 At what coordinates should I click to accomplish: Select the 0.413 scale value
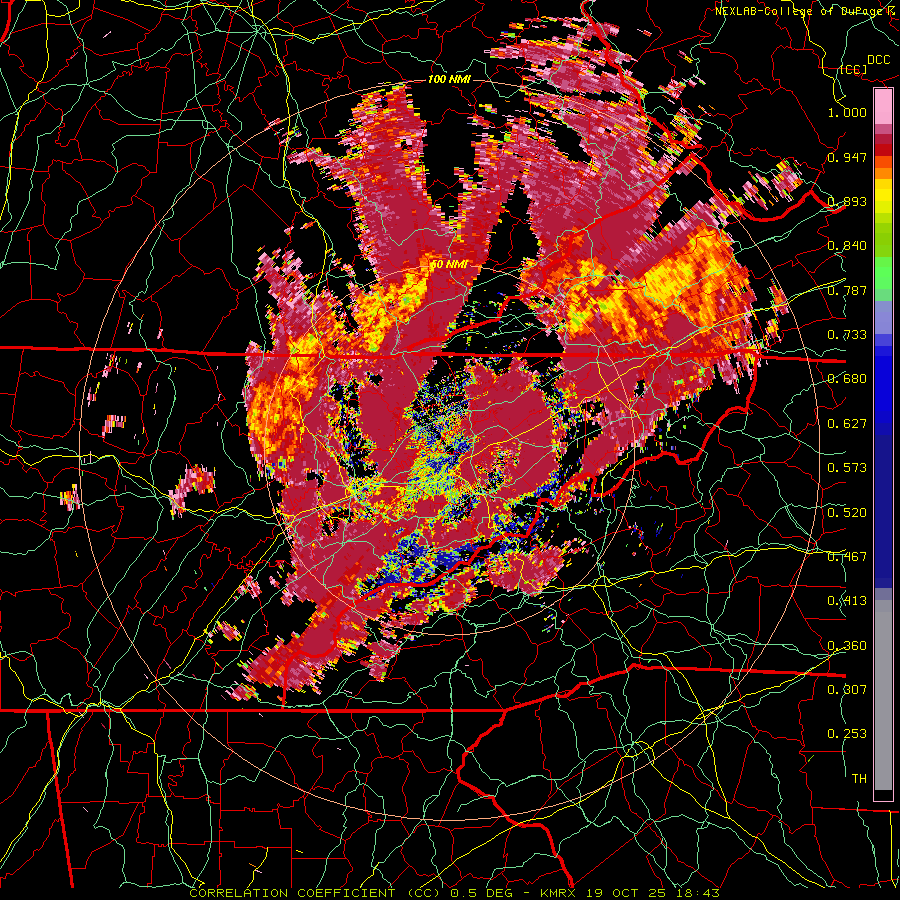(847, 601)
